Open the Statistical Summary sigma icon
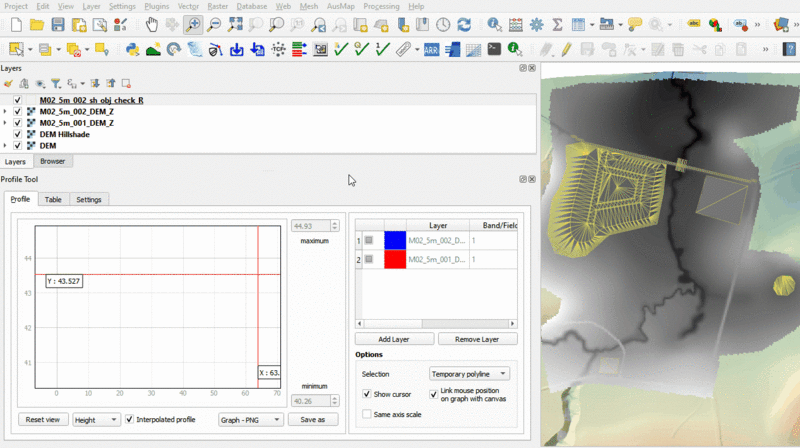The image size is (800, 448). click(x=558, y=24)
